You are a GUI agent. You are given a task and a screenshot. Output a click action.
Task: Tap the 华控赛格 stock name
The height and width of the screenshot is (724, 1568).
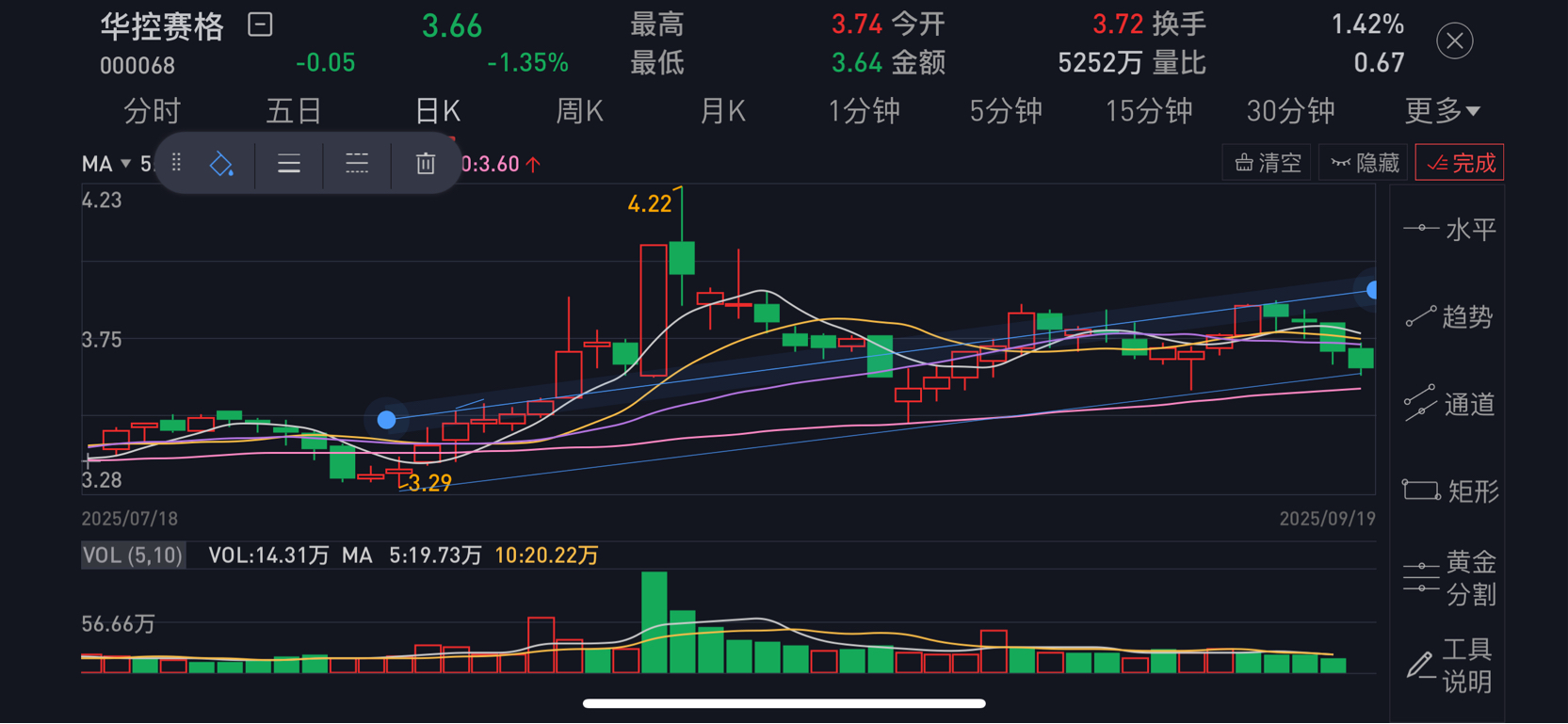pos(162,26)
